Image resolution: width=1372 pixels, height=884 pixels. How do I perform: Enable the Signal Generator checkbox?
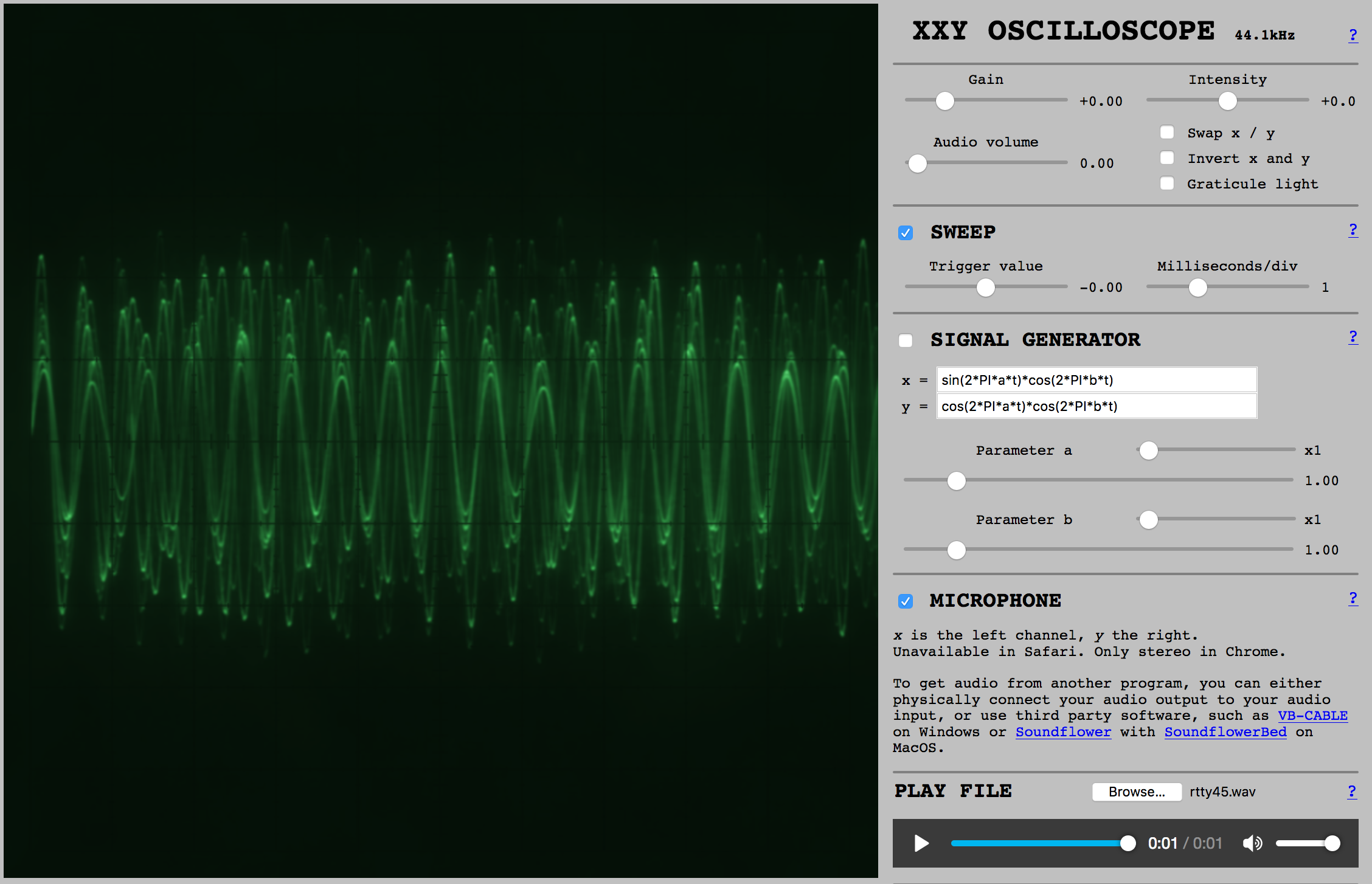906,340
